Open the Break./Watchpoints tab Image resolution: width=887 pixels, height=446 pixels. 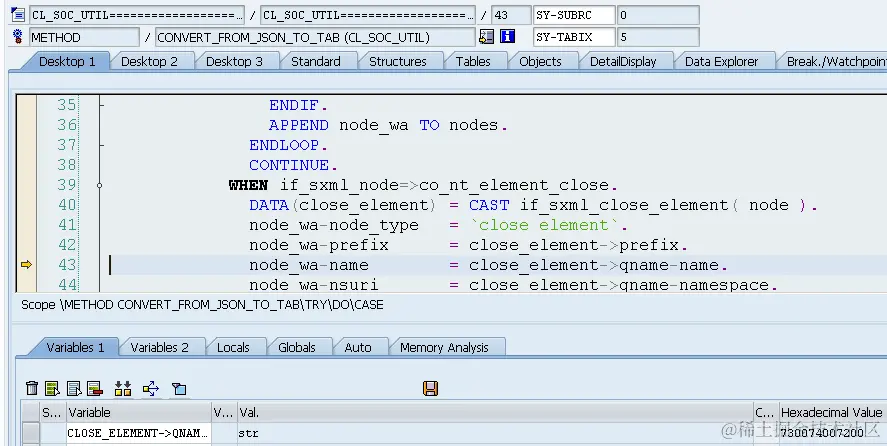836,61
